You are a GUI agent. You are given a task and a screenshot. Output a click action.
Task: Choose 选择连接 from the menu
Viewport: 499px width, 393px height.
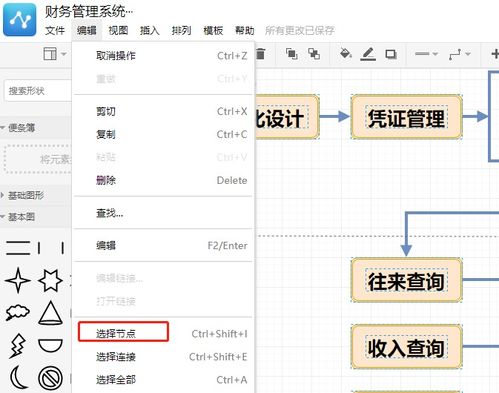(163, 357)
